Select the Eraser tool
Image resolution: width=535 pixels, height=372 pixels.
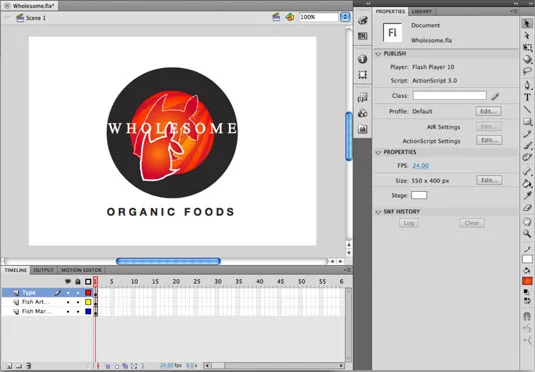(527, 208)
